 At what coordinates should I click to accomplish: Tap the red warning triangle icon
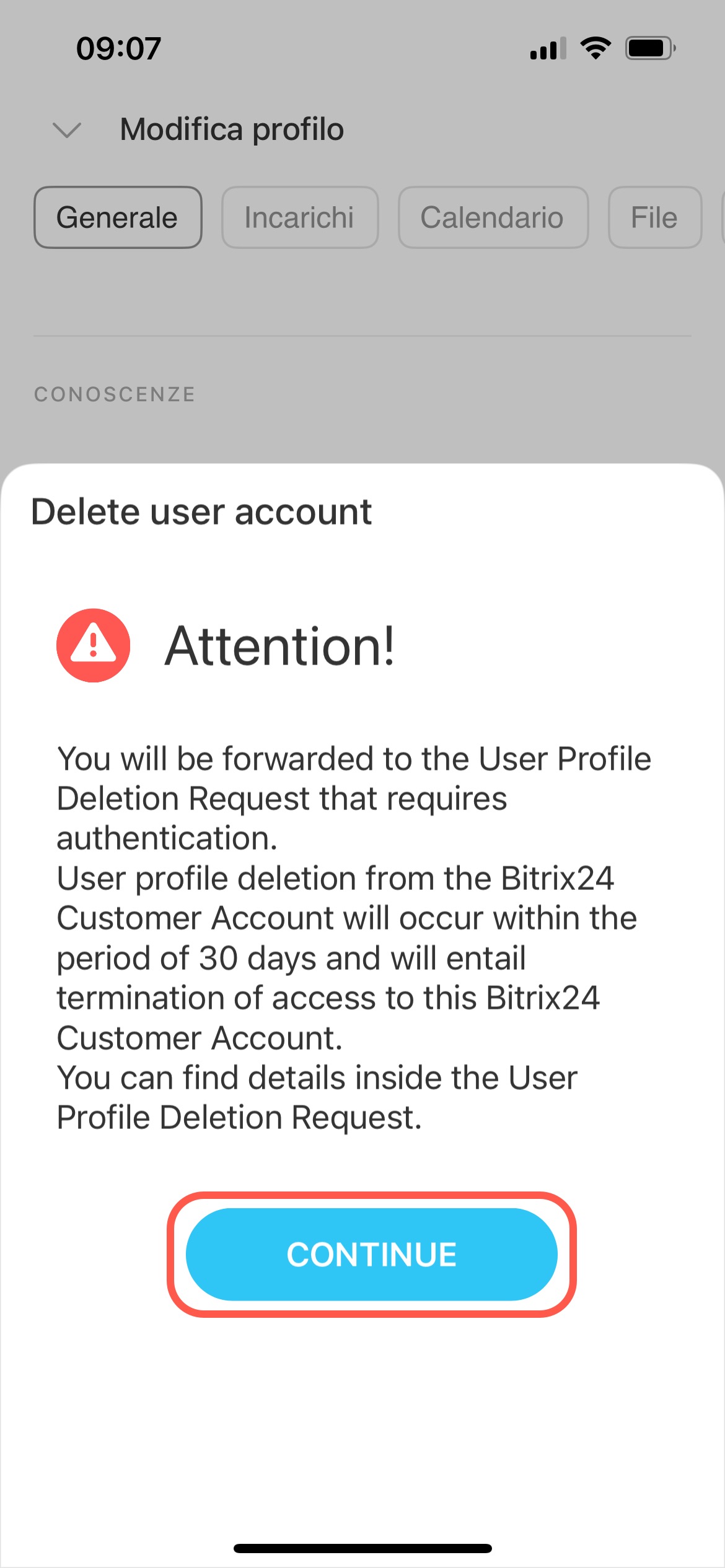94,645
